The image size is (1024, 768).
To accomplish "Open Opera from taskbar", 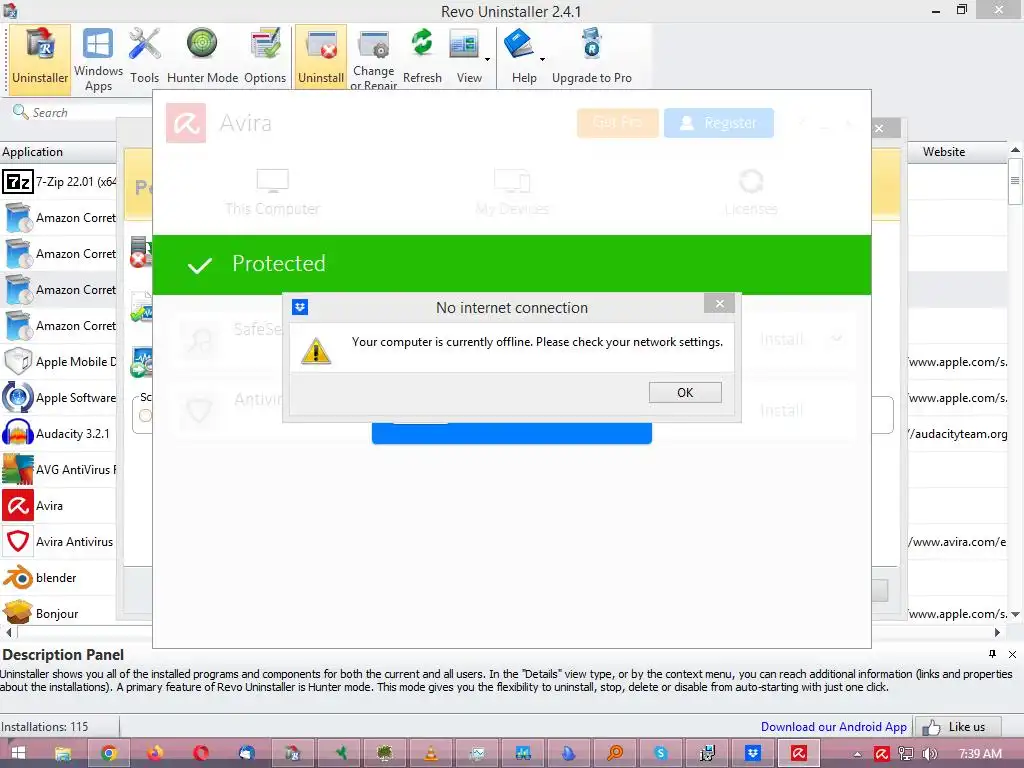I will [200, 753].
